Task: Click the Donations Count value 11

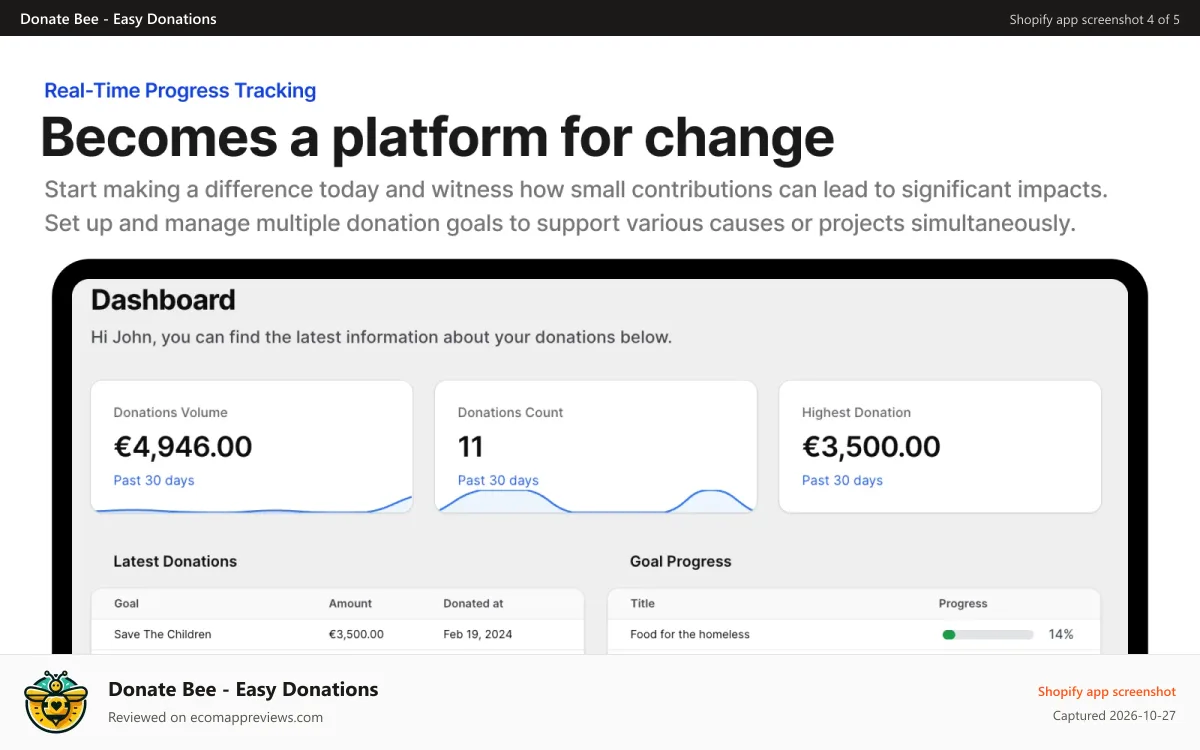Action: point(470,446)
